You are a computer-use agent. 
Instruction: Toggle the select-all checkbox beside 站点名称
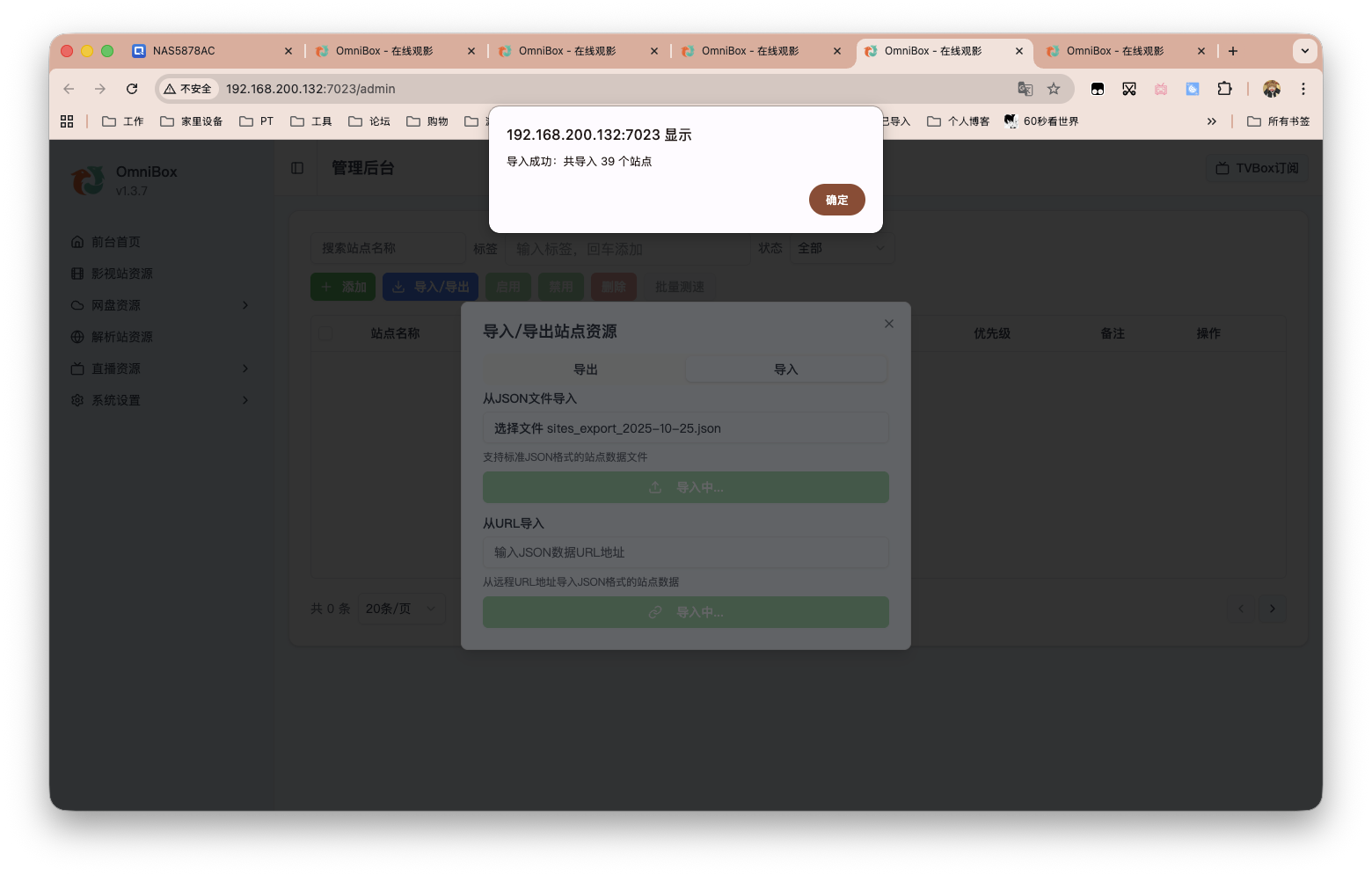326,333
